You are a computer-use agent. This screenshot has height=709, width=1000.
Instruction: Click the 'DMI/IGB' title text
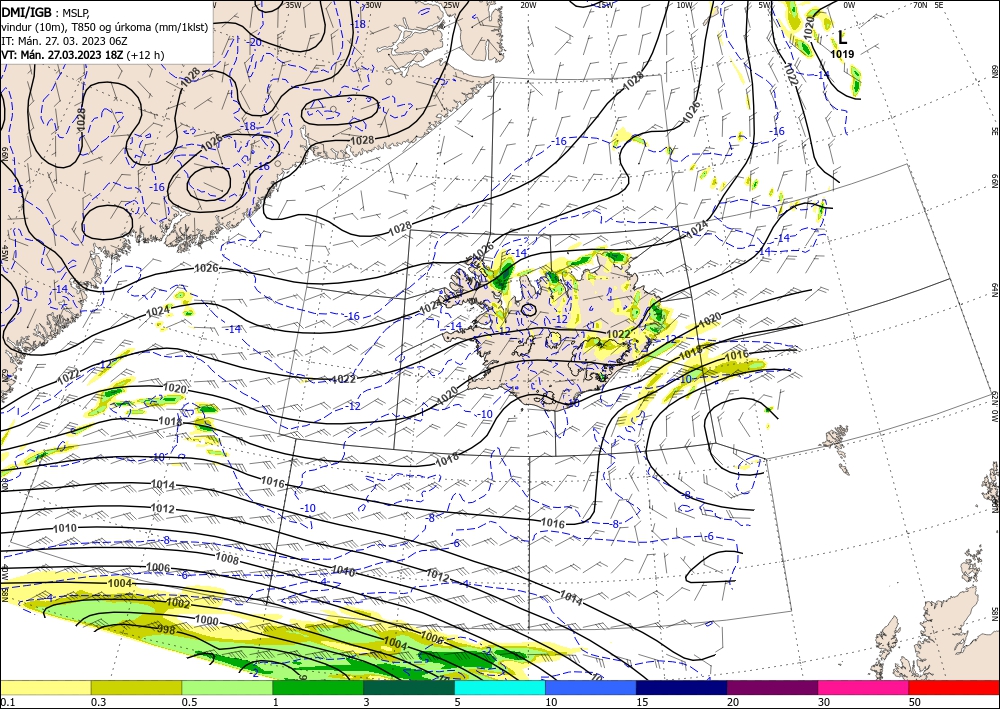point(26,12)
